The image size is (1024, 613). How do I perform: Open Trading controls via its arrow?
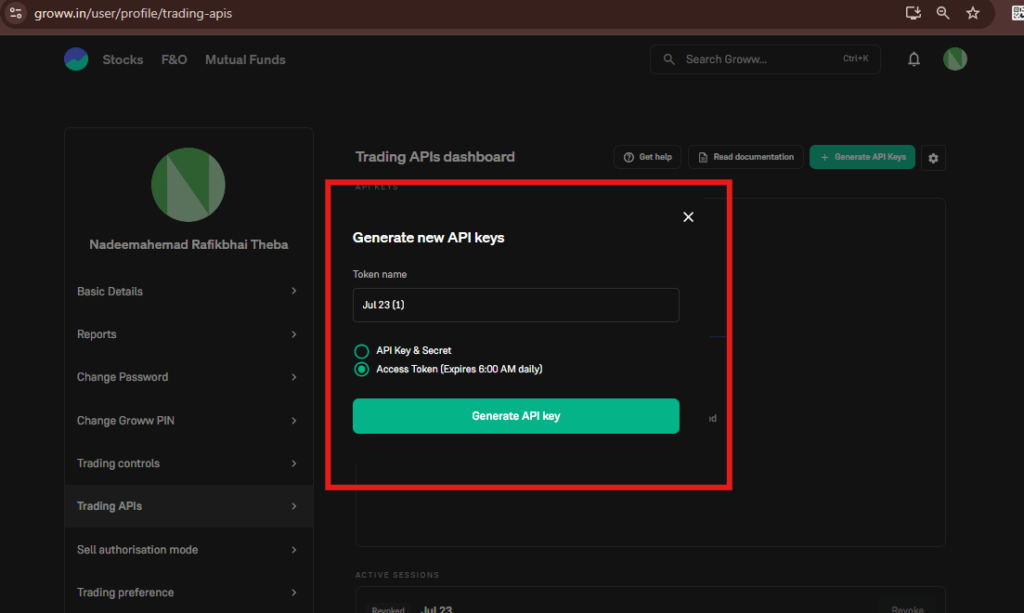coord(294,464)
